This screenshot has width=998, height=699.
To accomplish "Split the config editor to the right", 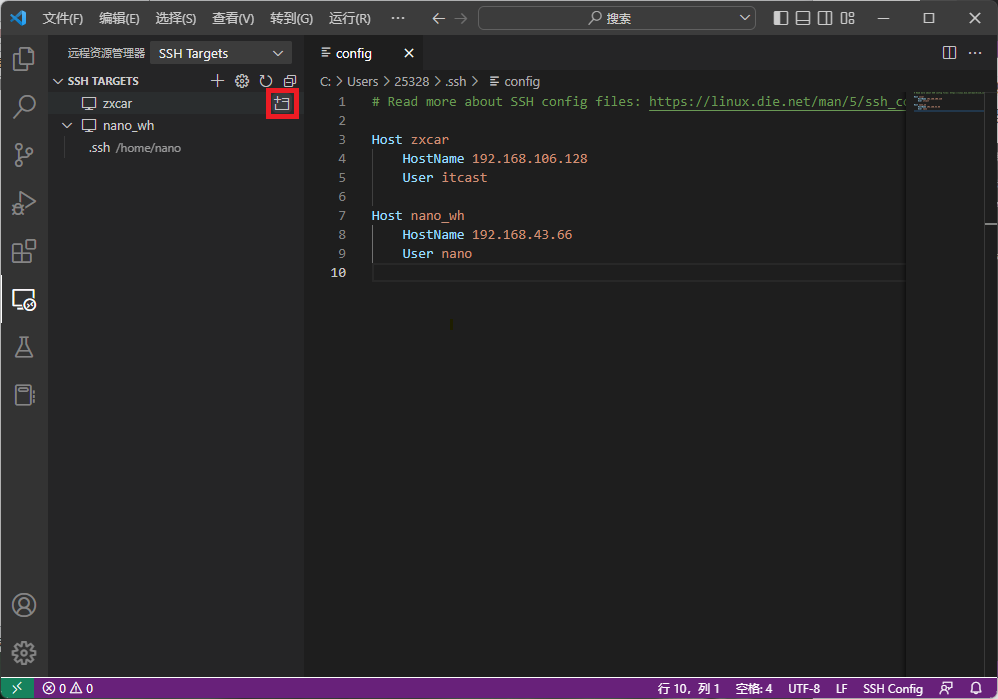I will pos(949,53).
